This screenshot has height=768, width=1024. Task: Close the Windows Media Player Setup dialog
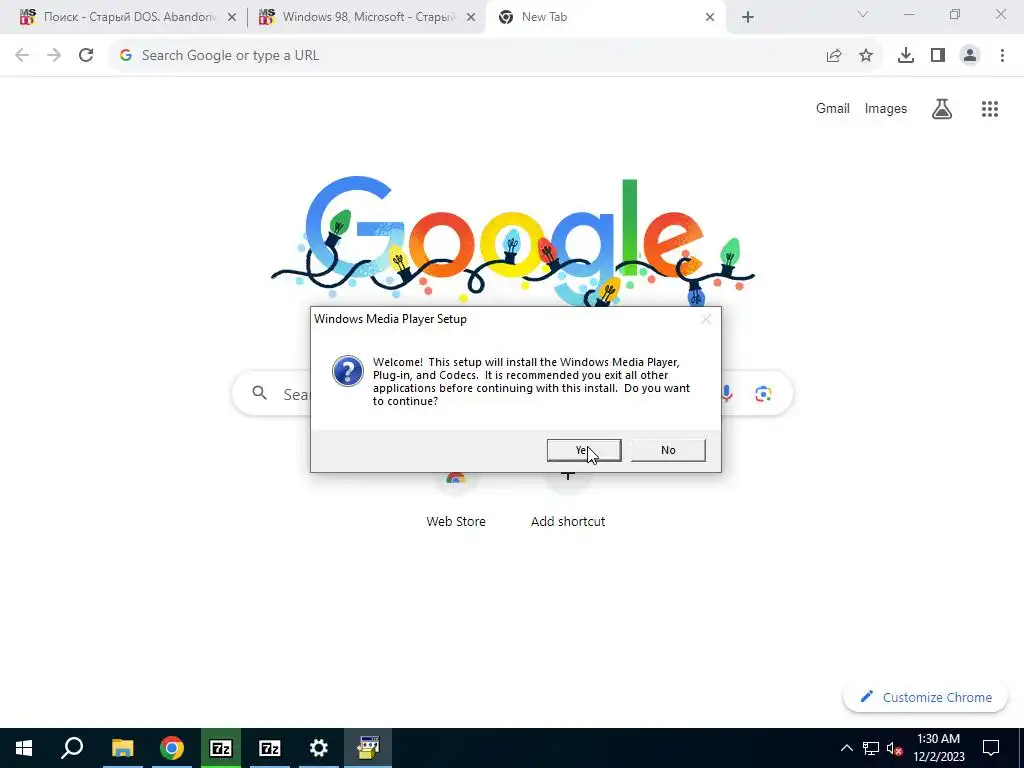click(706, 319)
